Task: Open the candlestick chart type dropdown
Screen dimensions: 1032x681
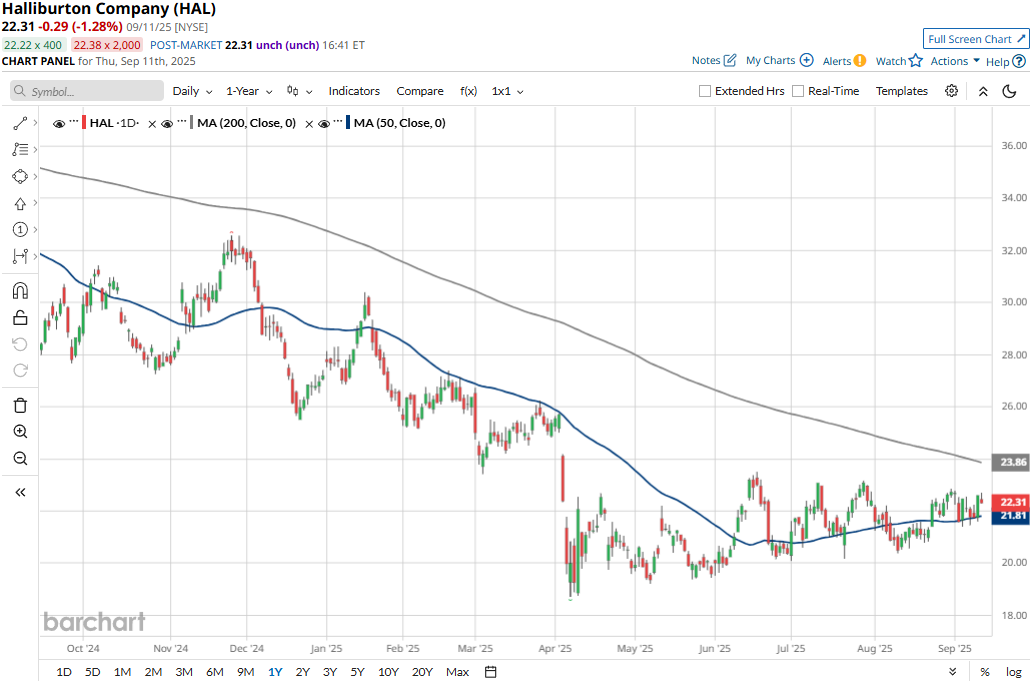Action: click(x=299, y=91)
